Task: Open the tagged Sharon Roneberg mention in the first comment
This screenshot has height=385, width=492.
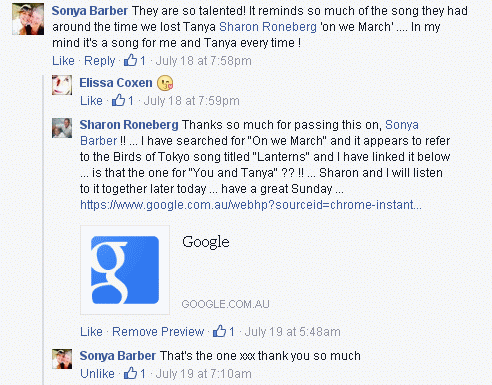Action: click(x=268, y=27)
